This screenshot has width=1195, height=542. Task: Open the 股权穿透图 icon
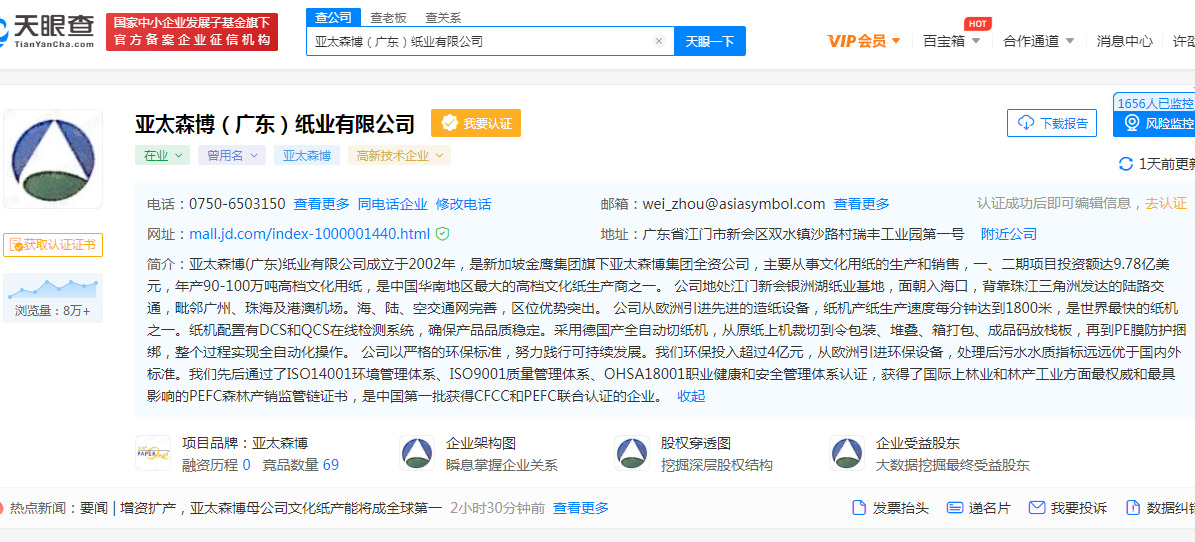(632, 454)
